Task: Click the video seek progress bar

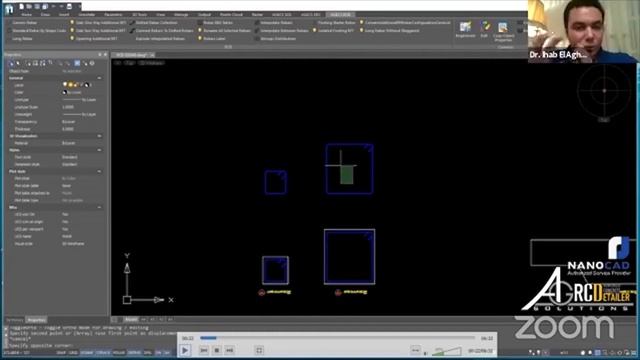Action: tap(337, 338)
